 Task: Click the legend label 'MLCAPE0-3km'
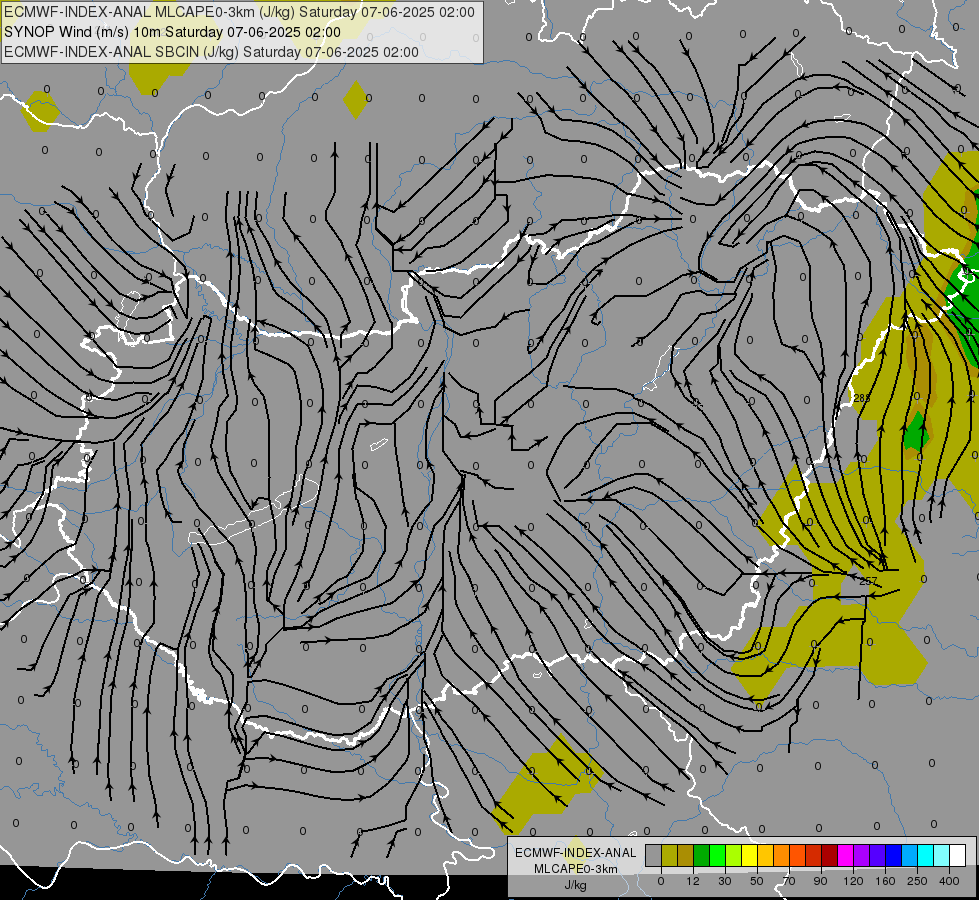[575, 869]
